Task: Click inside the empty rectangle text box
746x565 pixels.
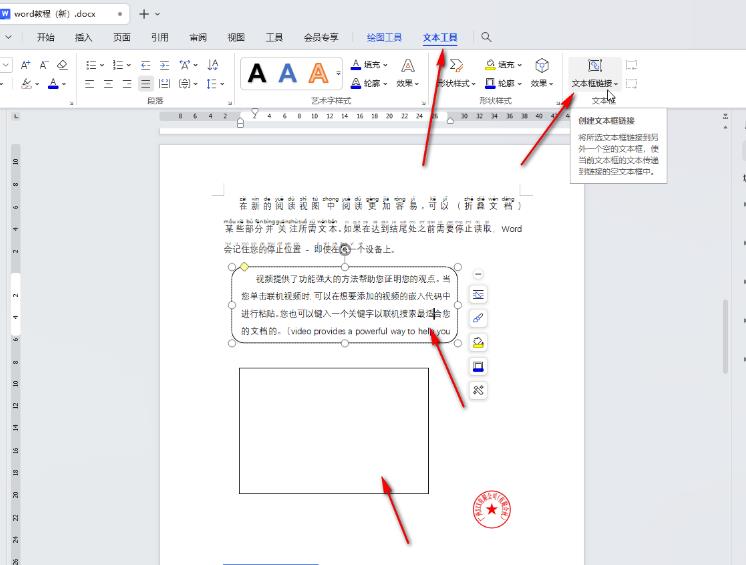Action: point(334,430)
